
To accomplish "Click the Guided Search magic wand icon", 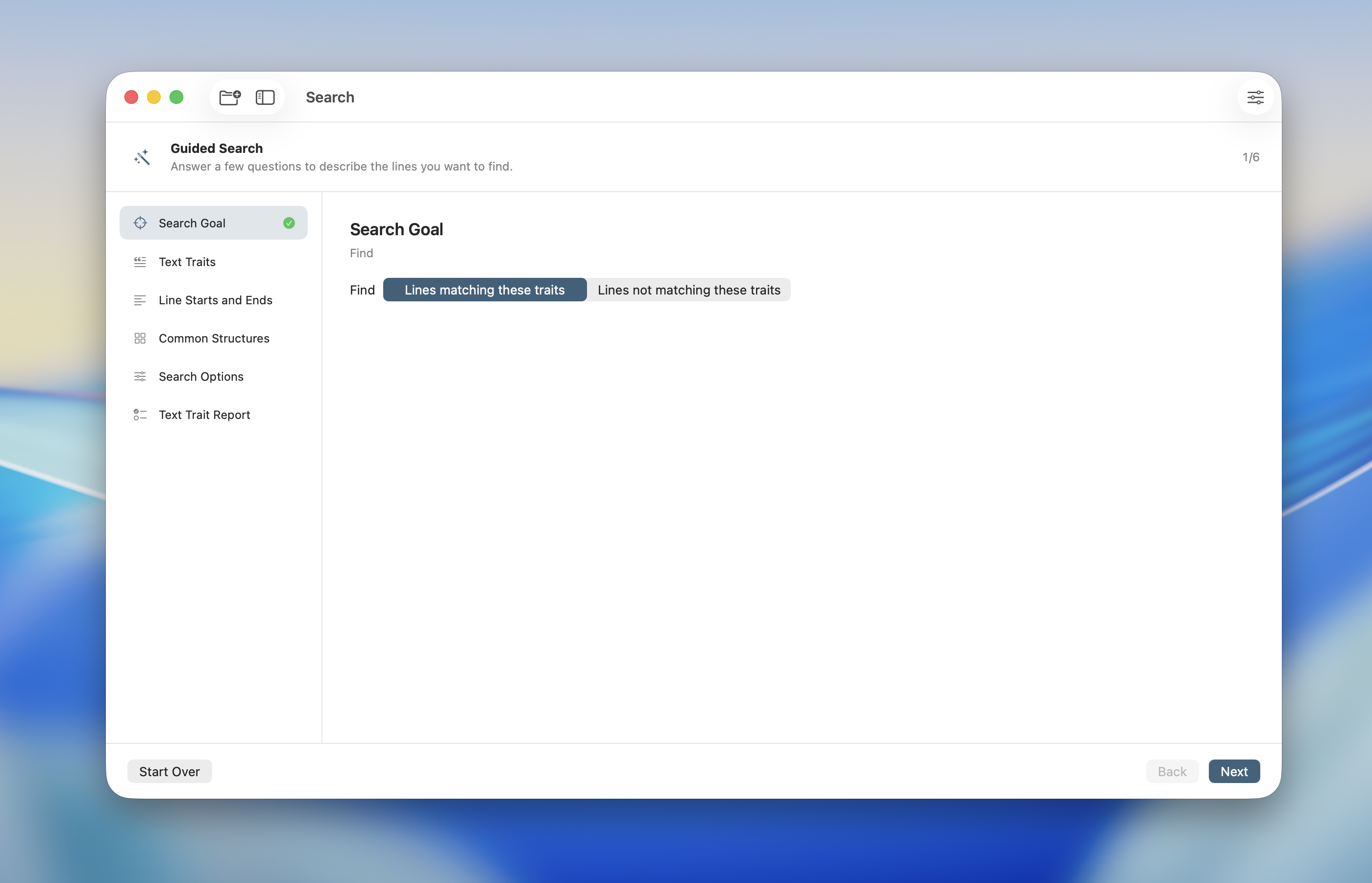I will [x=142, y=157].
